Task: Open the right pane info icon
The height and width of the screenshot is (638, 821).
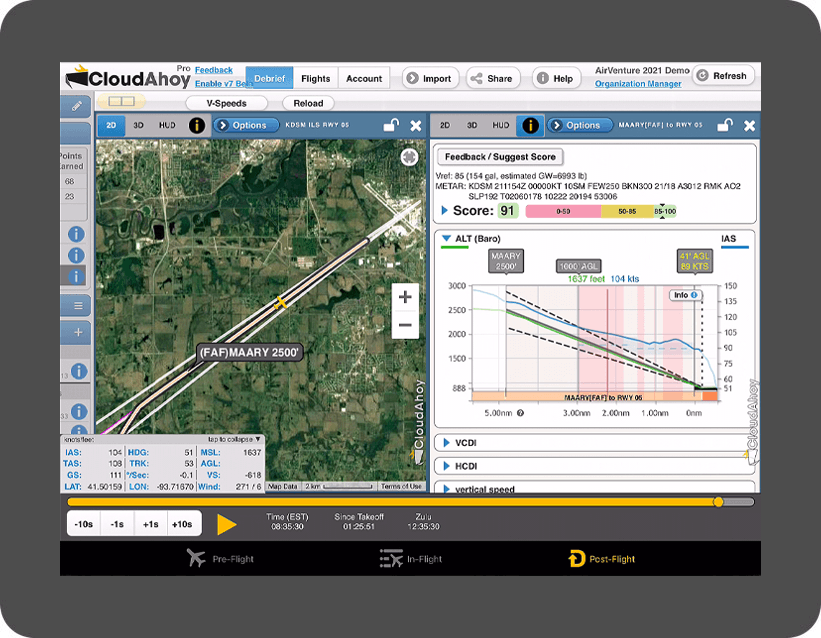Action: click(x=530, y=125)
